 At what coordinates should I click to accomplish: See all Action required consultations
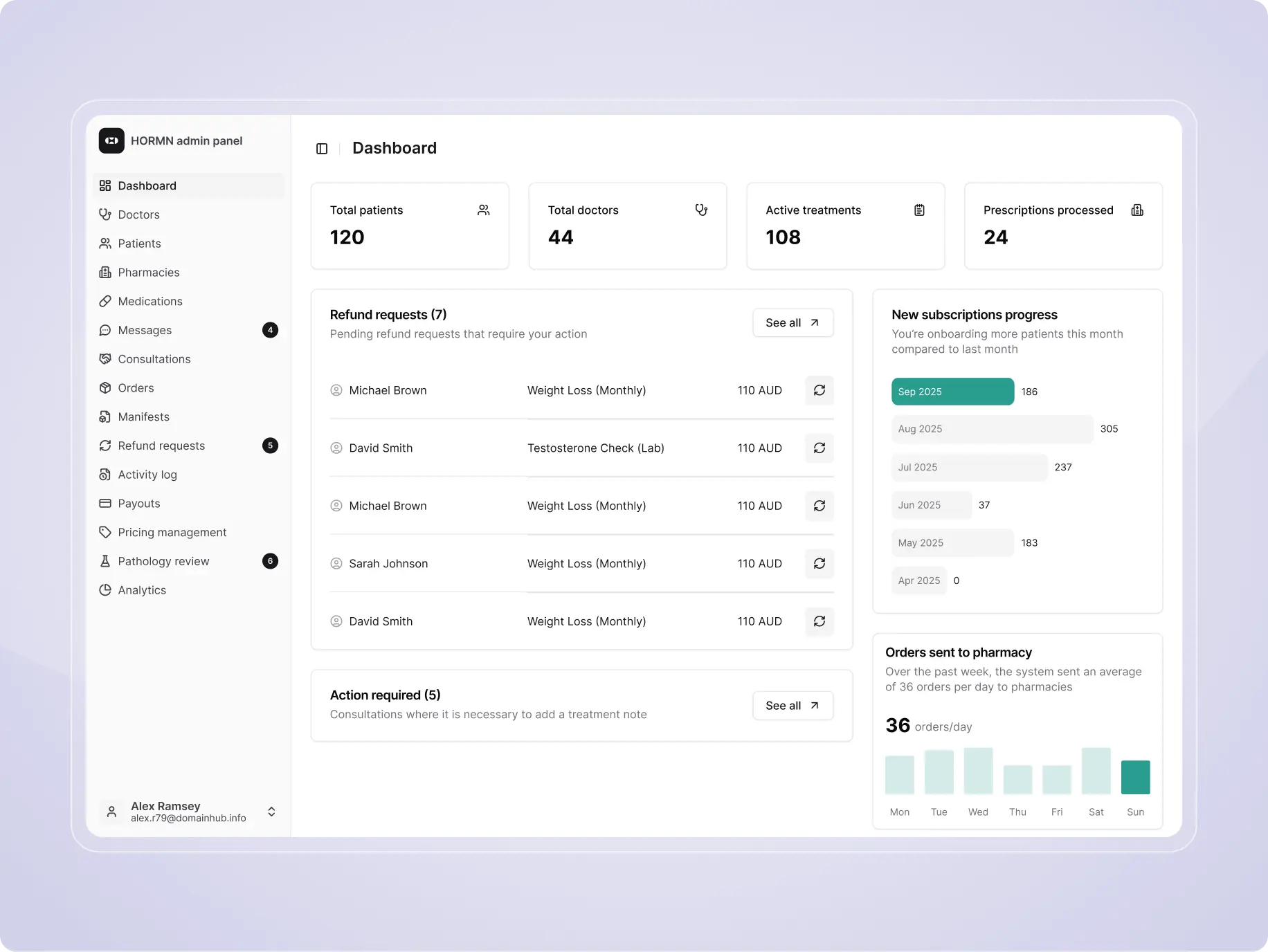point(792,706)
